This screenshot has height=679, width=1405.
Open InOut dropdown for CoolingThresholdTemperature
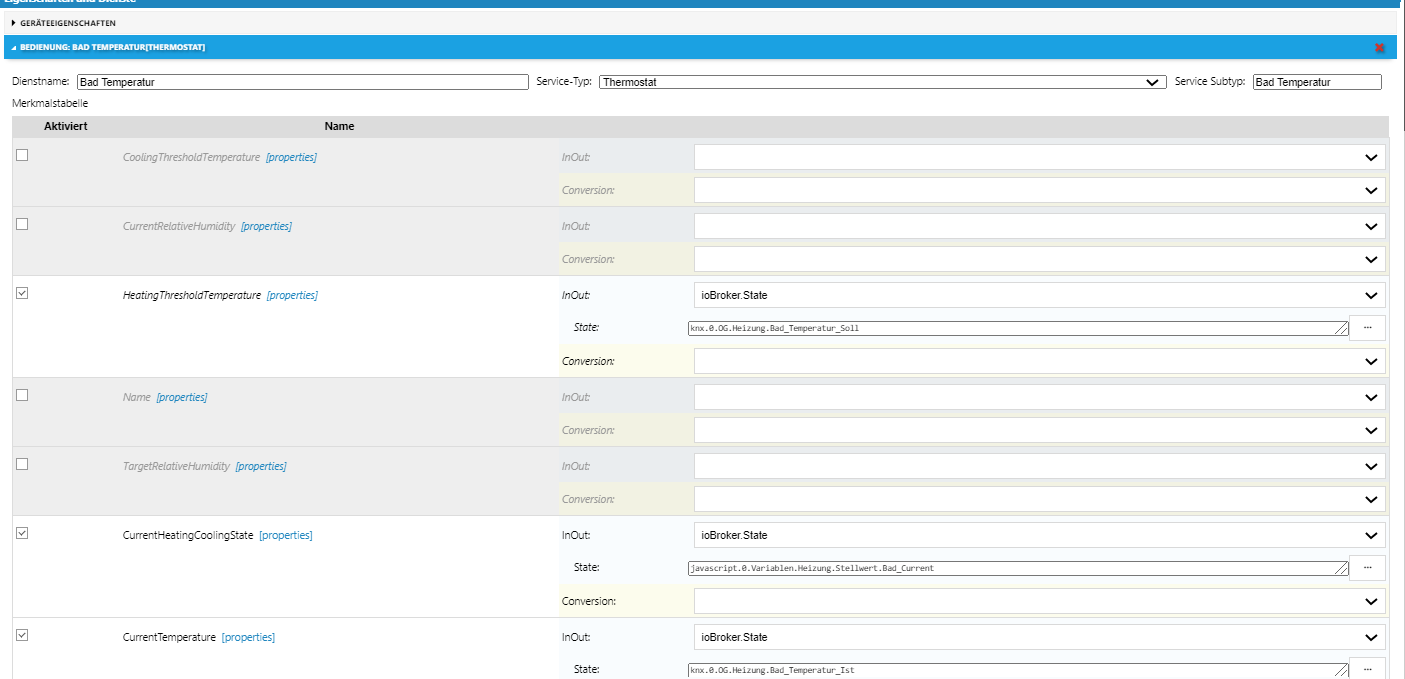point(1040,157)
